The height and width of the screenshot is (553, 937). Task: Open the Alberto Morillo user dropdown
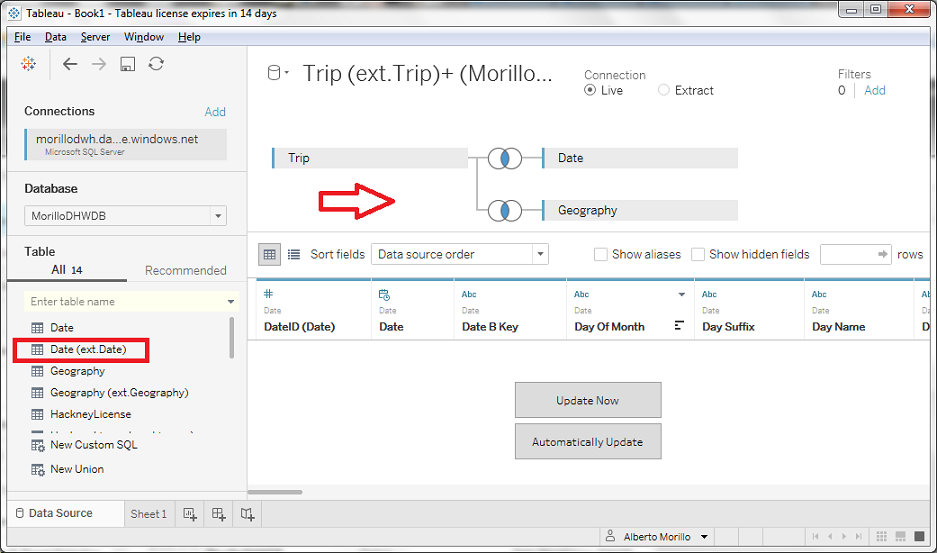point(705,537)
